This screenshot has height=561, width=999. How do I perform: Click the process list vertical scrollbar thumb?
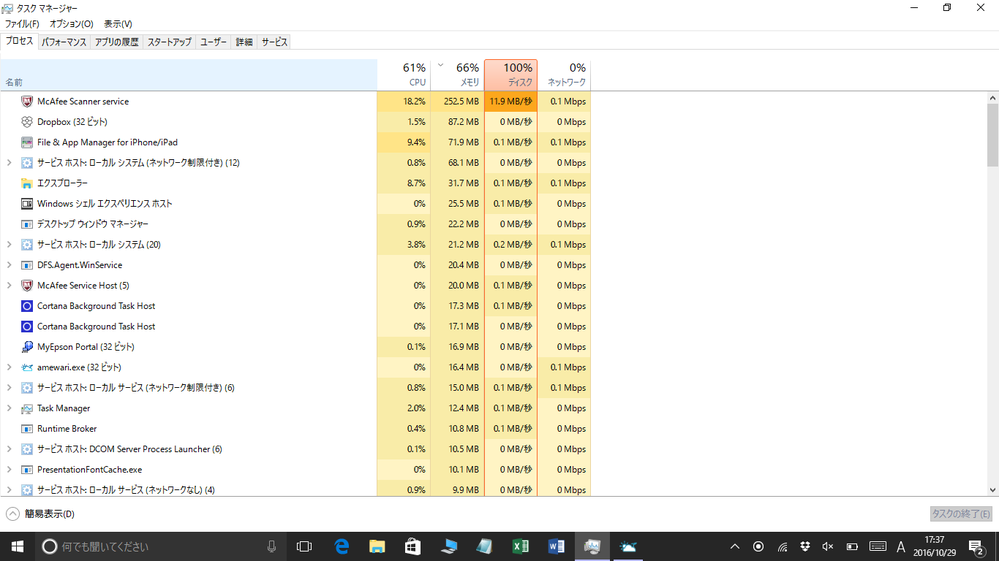tap(993, 135)
